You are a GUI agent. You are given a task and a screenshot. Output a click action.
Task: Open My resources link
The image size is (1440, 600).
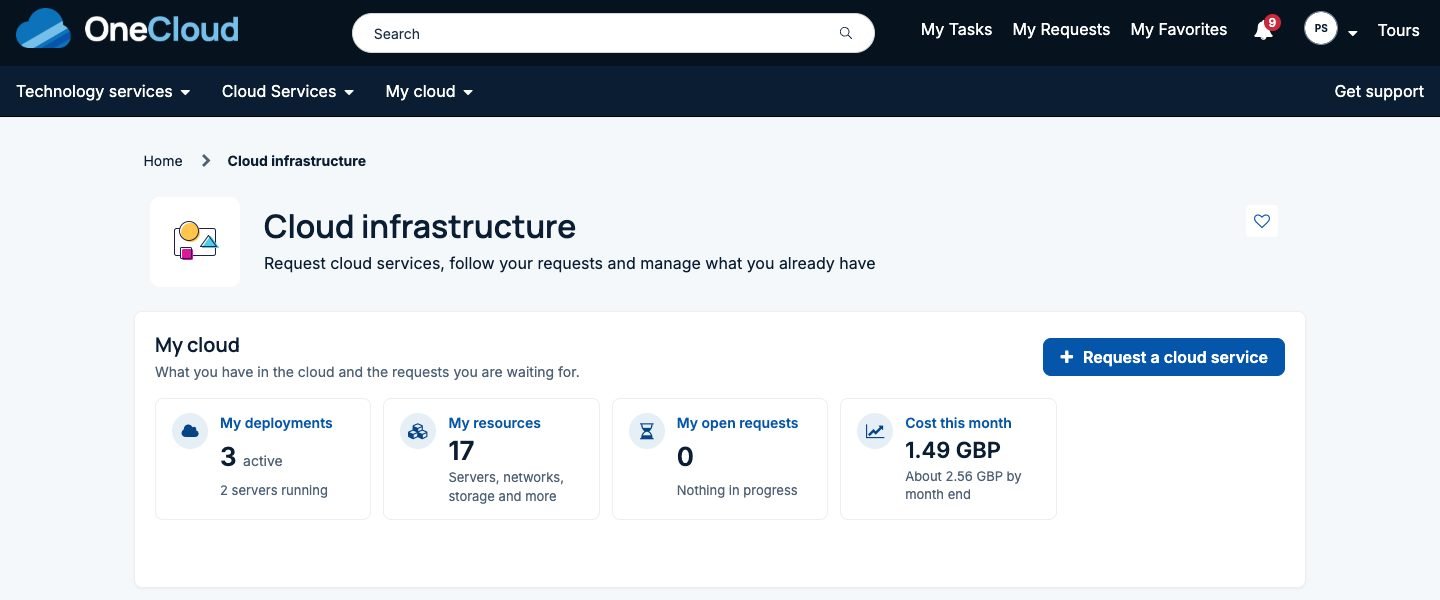tap(494, 423)
